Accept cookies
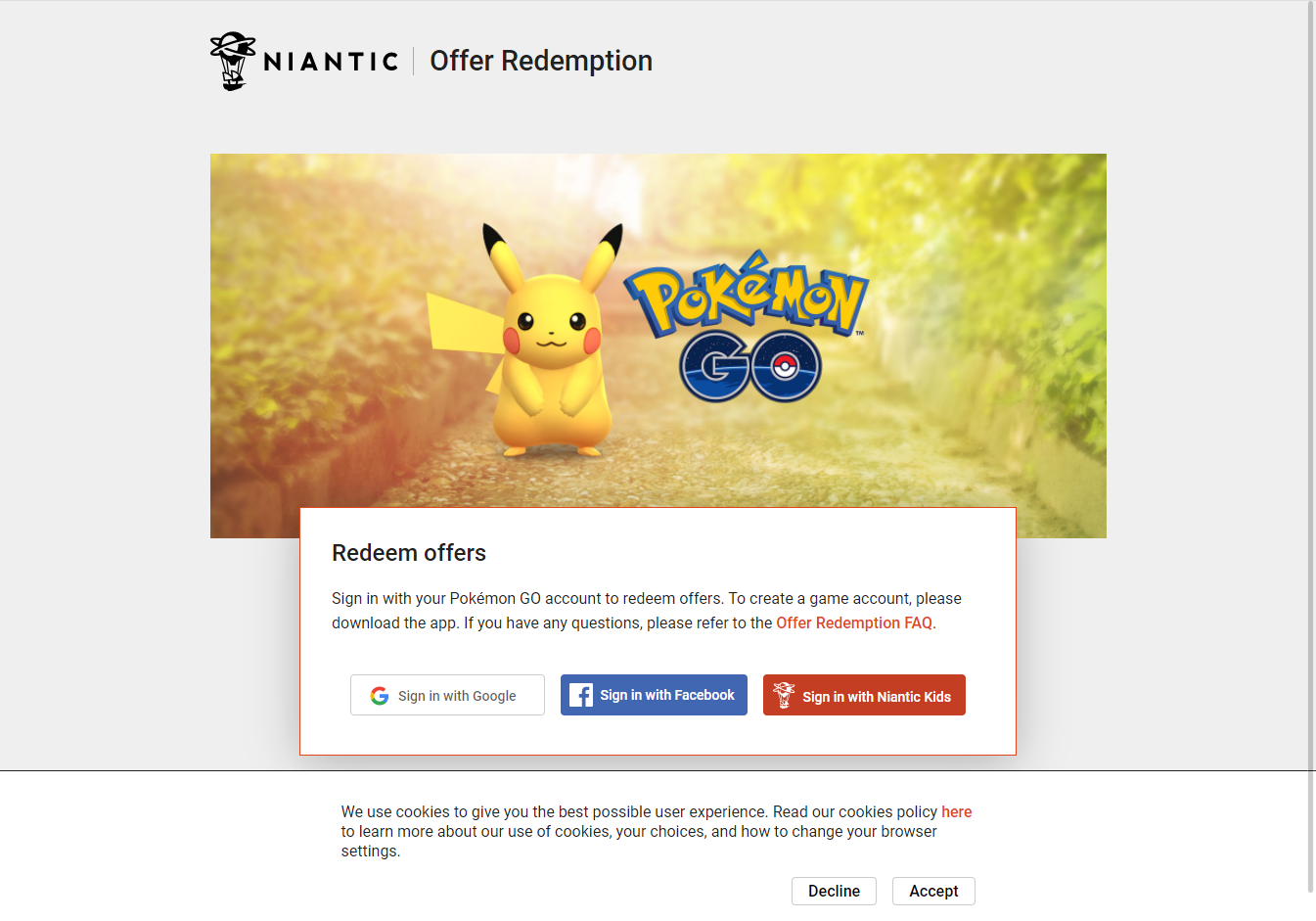This screenshot has height=921, width=1316. [933, 891]
